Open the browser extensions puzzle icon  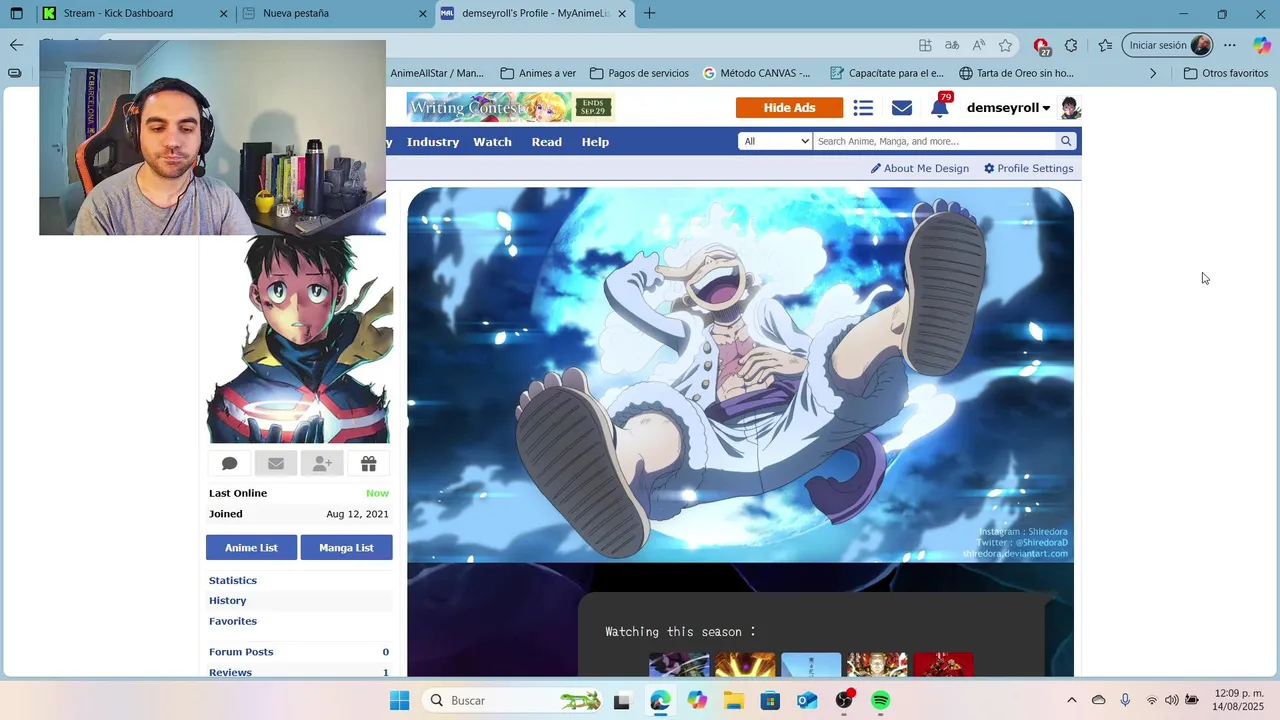(1071, 45)
